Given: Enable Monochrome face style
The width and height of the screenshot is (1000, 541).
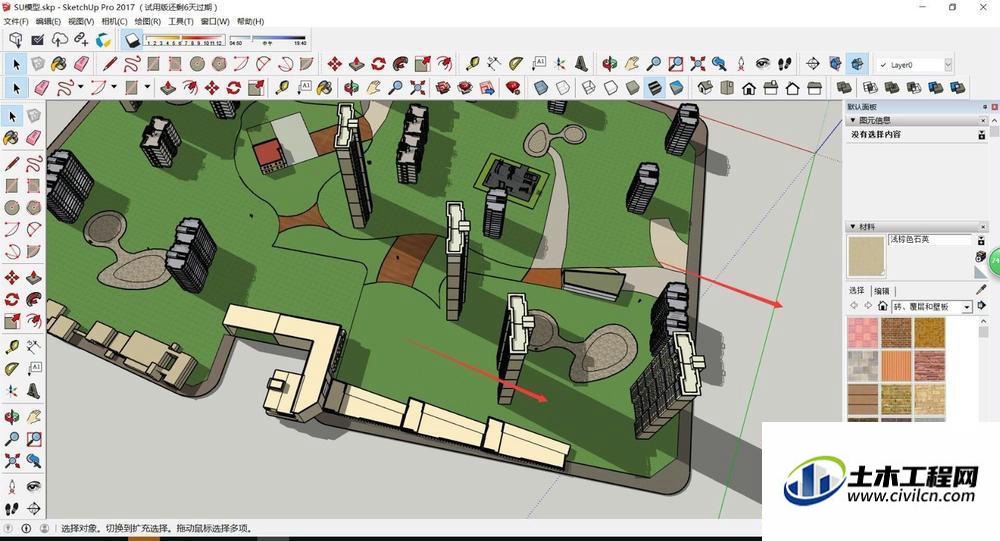Looking at the screenshot, I should 676,87.
